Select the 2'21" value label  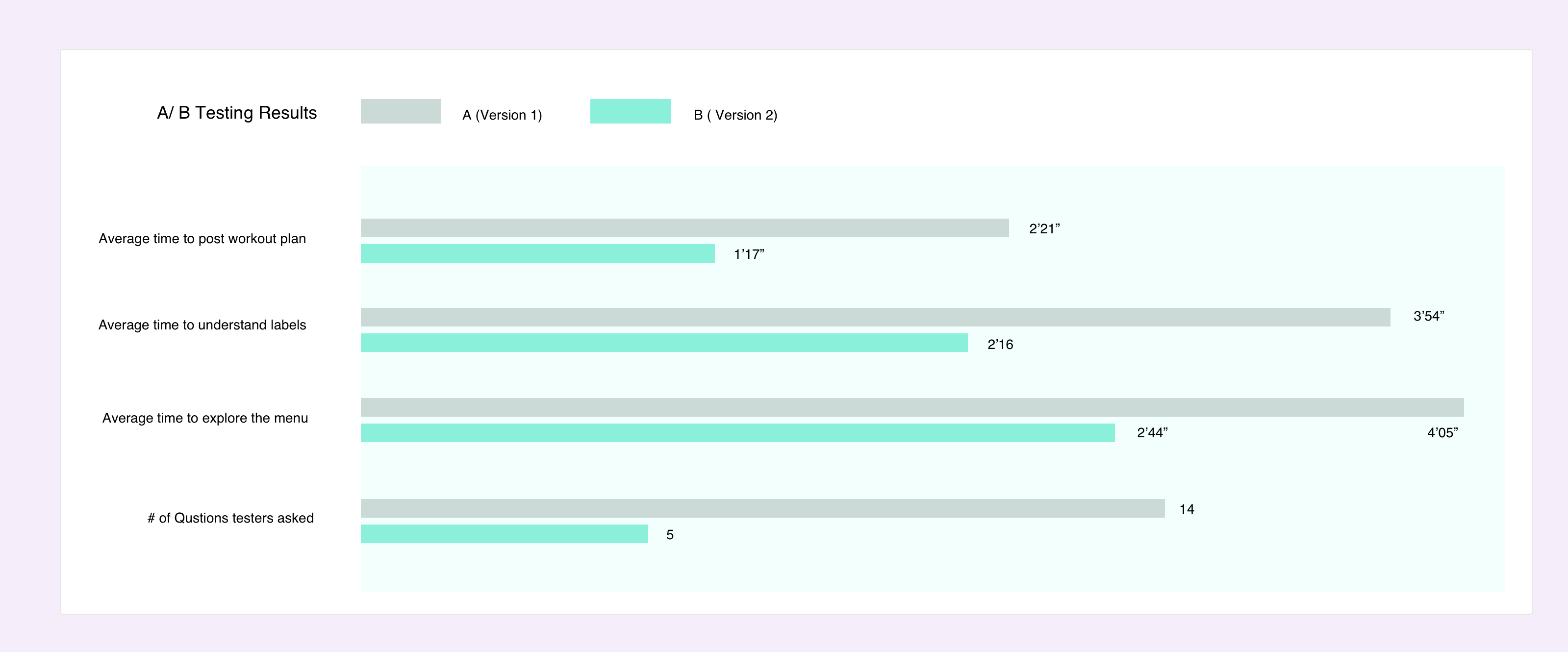(1044, 229)
